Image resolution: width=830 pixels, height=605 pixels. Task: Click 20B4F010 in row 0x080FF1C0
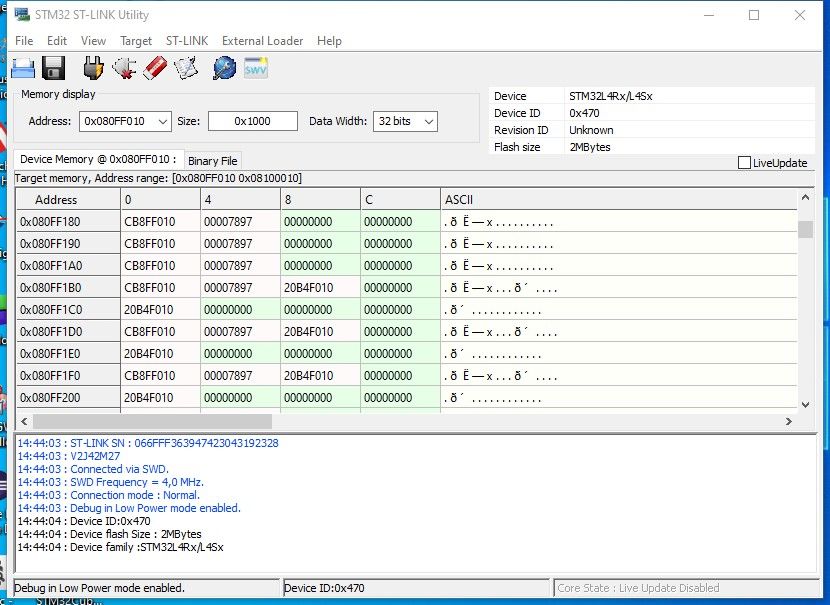(x=160, y=310)
